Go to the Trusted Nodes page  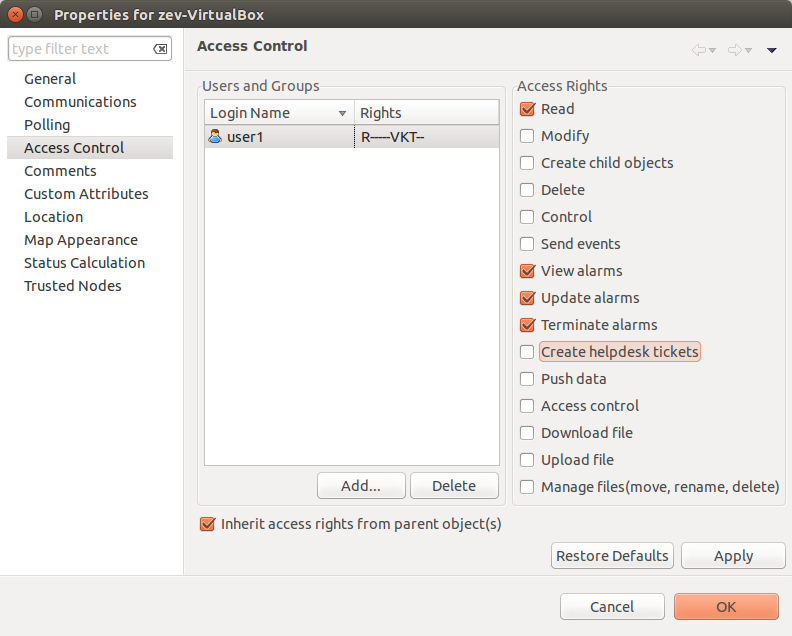coord(72,286)
